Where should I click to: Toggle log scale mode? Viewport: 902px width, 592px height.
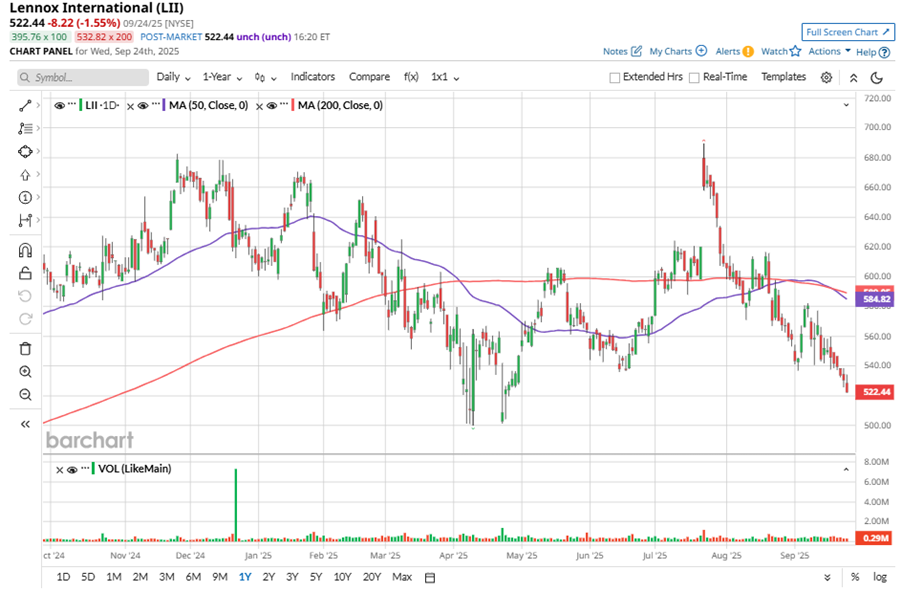coord(880,576)
